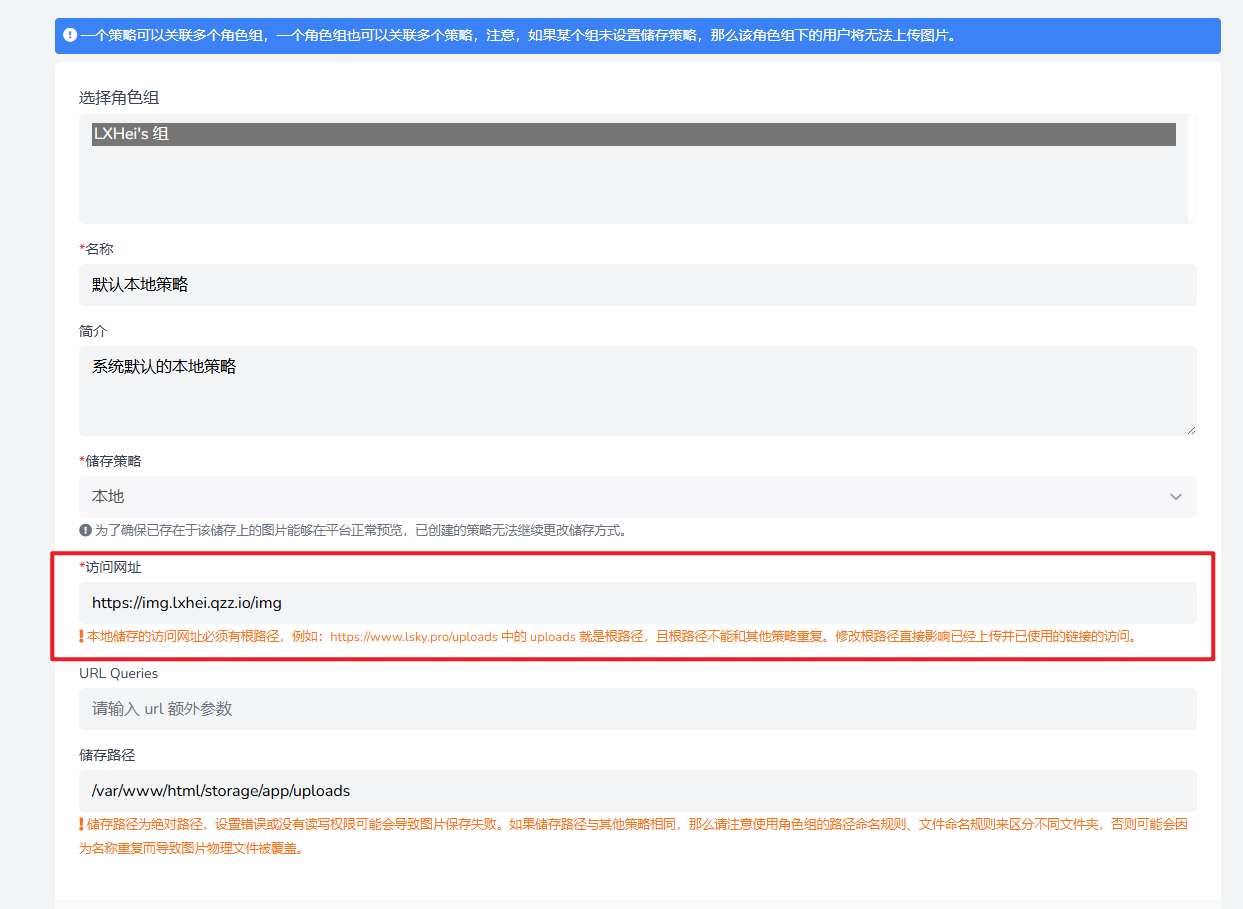Click the URL Queries input field
The image size is (1243, 909).
coord(637,709)
